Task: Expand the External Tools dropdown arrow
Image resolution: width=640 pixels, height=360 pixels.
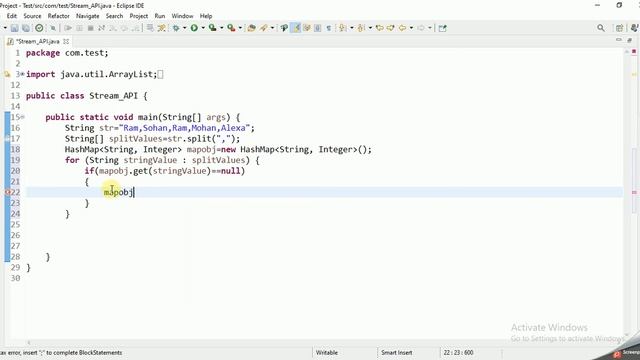Action: 240,28
